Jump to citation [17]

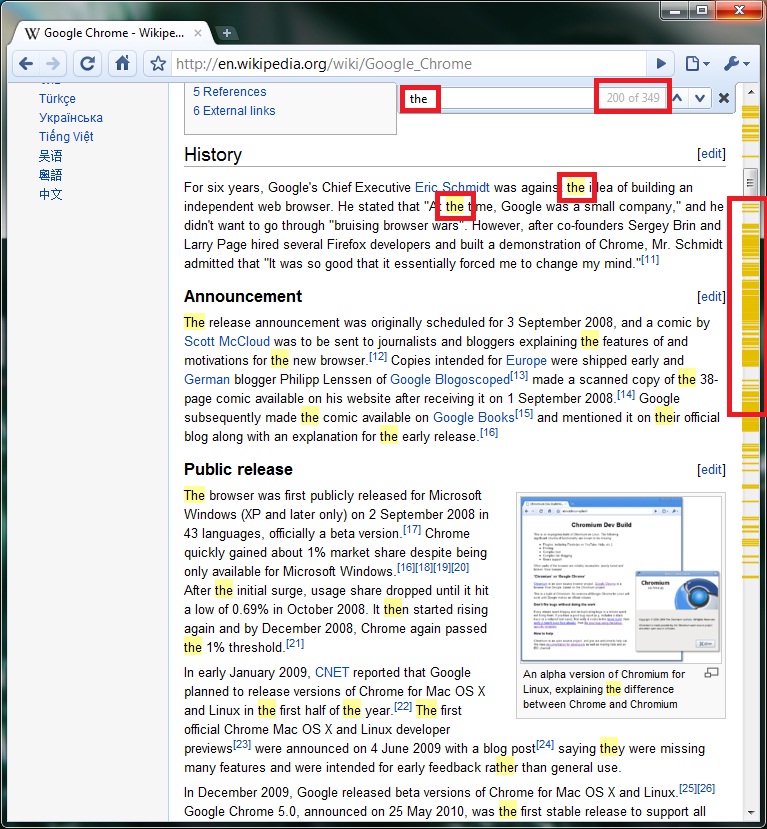coord(412,529)
